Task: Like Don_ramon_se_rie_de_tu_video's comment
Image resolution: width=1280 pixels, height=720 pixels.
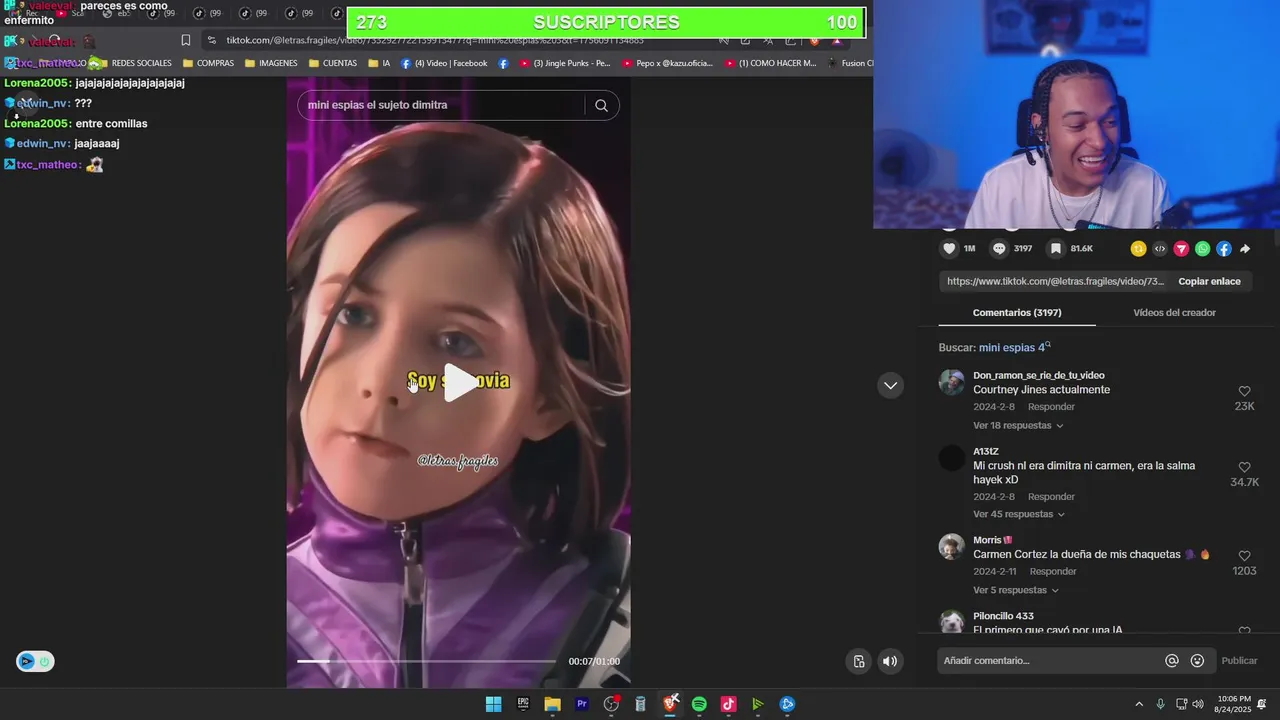Action: click(x=1244, y=391)
